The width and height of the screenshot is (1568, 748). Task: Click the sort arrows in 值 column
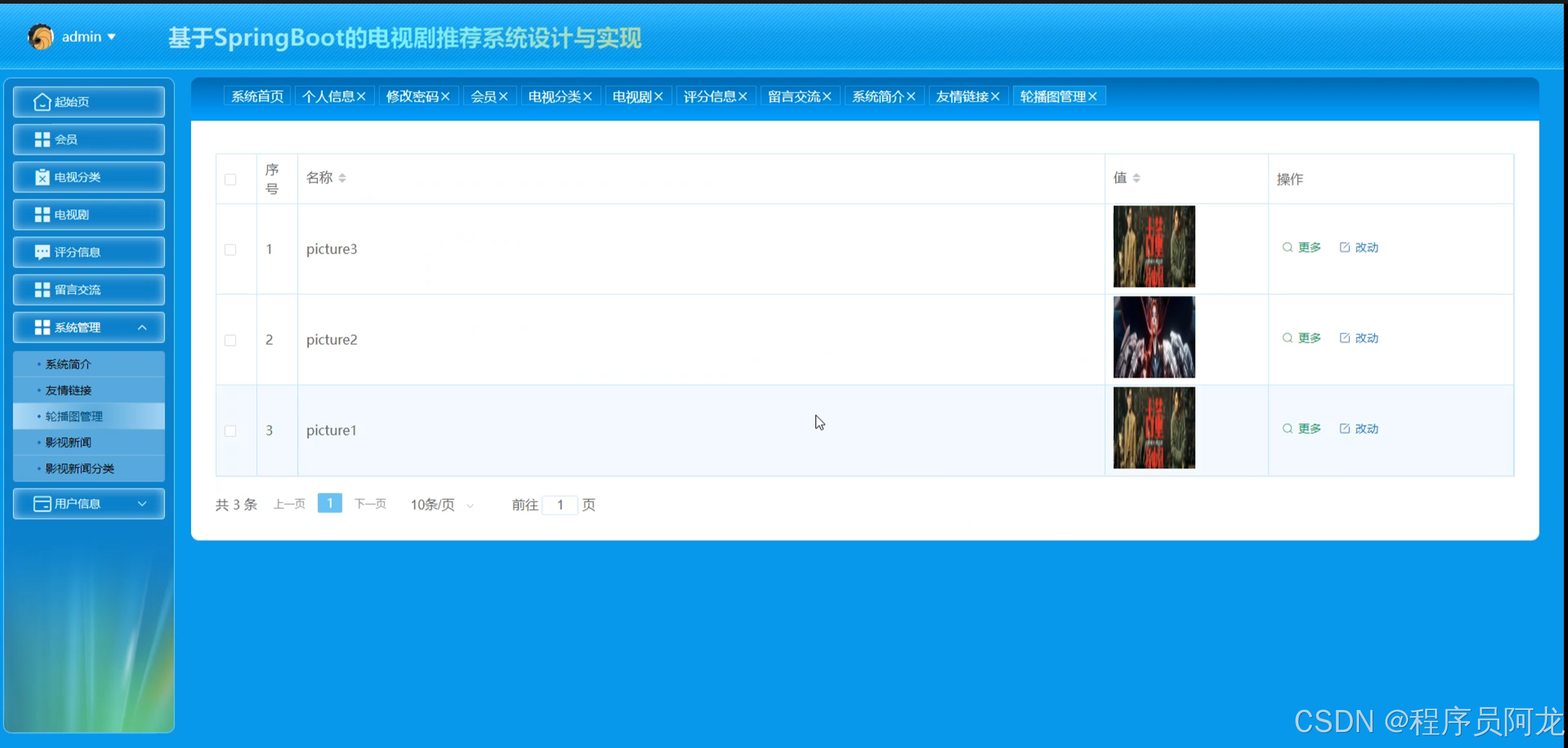coord(1136,178)
